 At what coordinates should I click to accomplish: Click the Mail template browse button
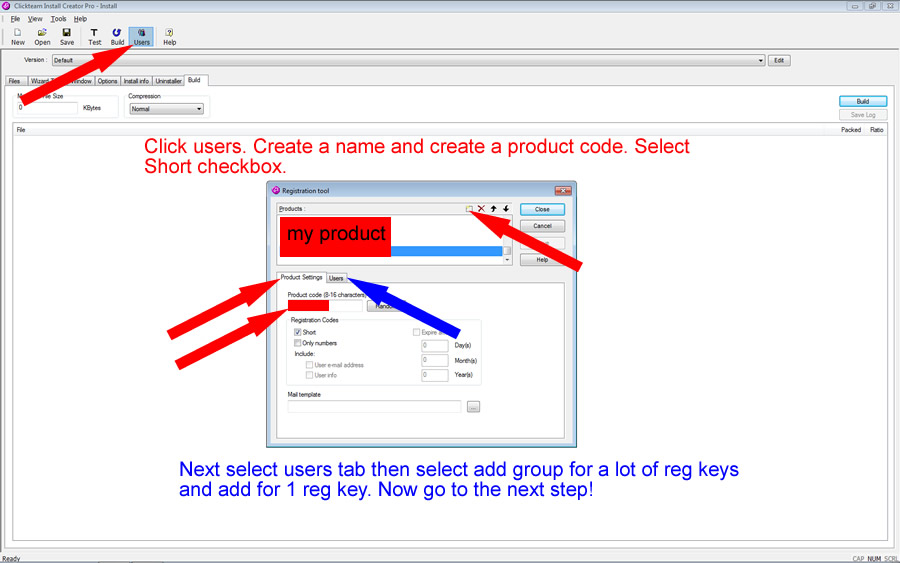[x=473, y=407]
